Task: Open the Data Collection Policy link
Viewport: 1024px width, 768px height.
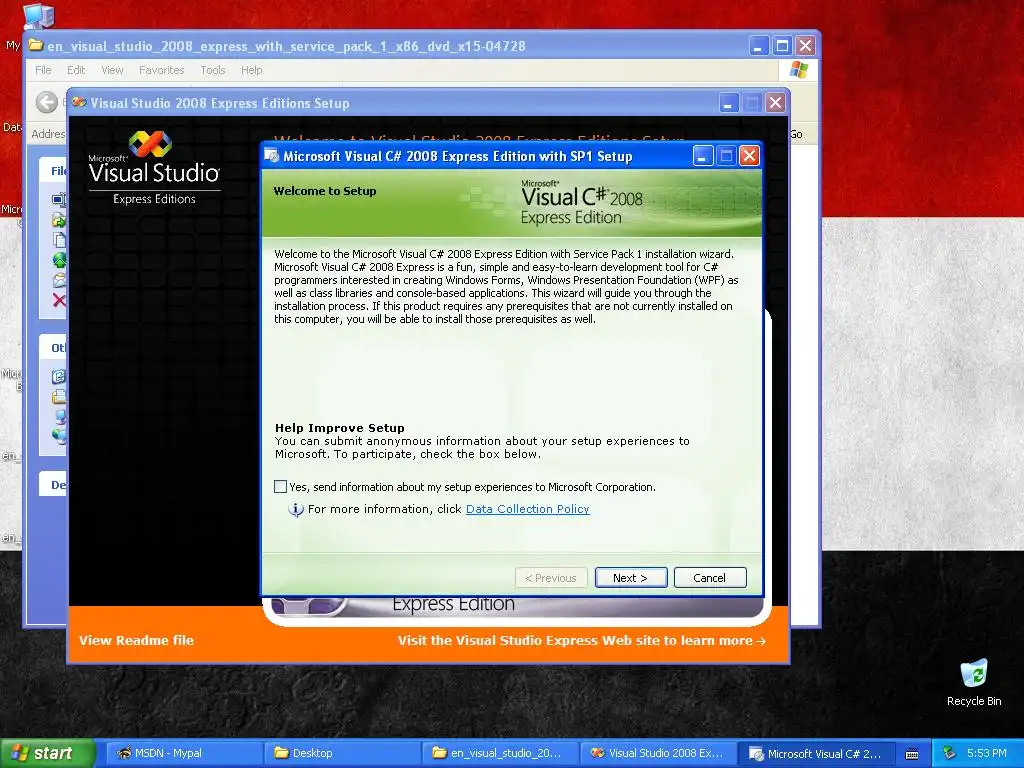Action: click(528, 509)
